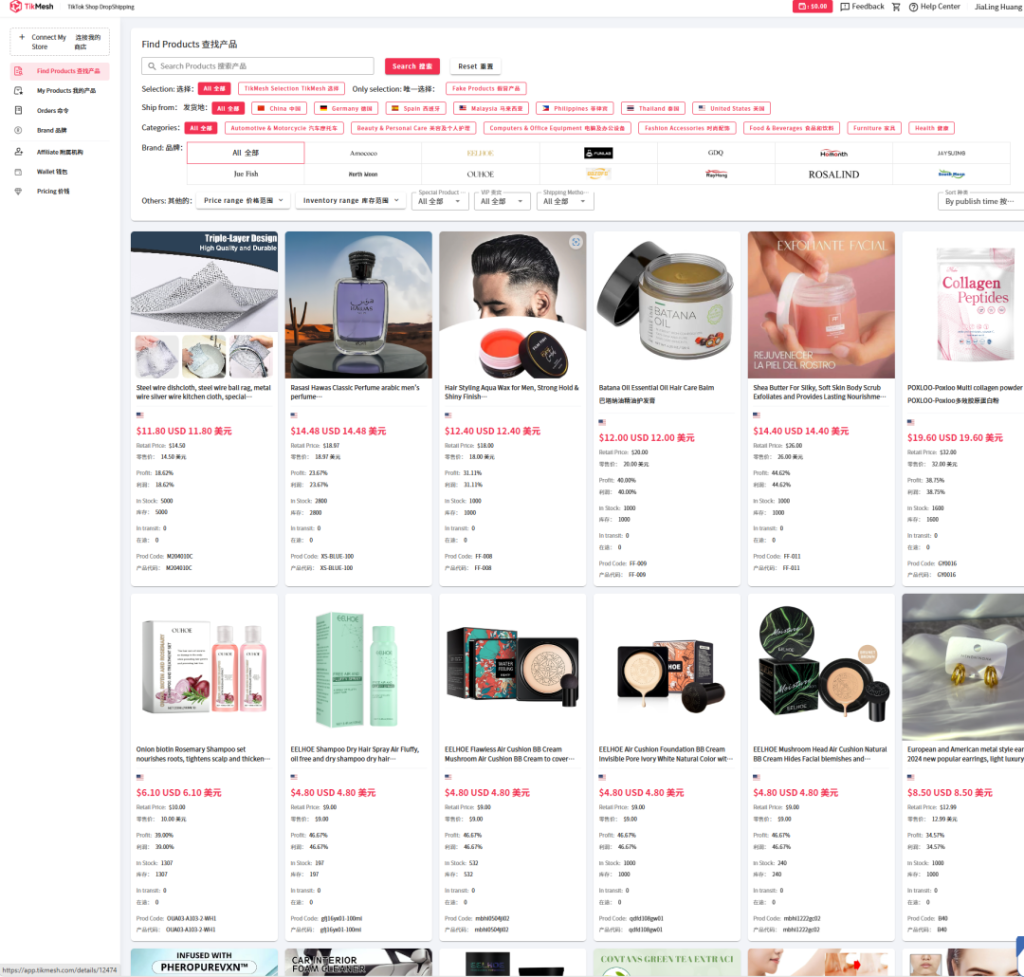Open Rasasi Hawas Classic Perfume title link

click(355, 392)
